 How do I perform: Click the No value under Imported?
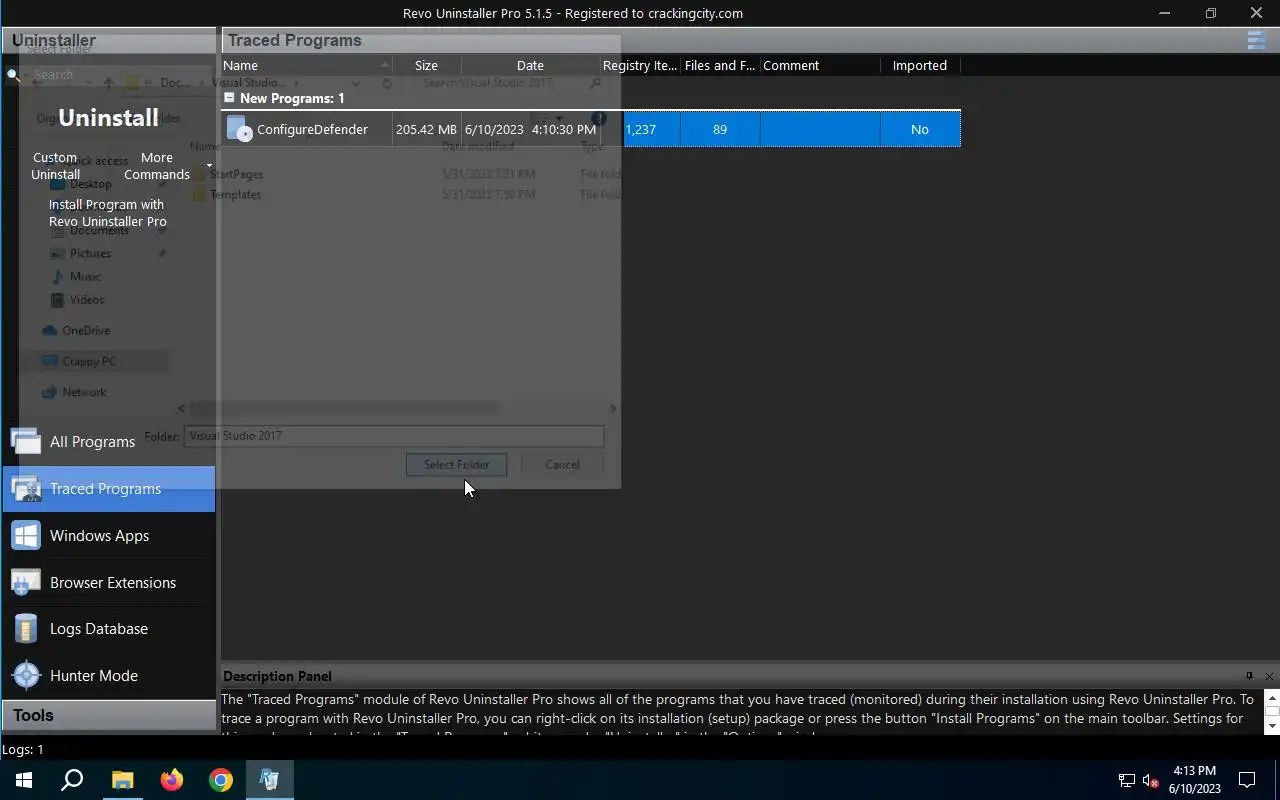coord(920,129)
